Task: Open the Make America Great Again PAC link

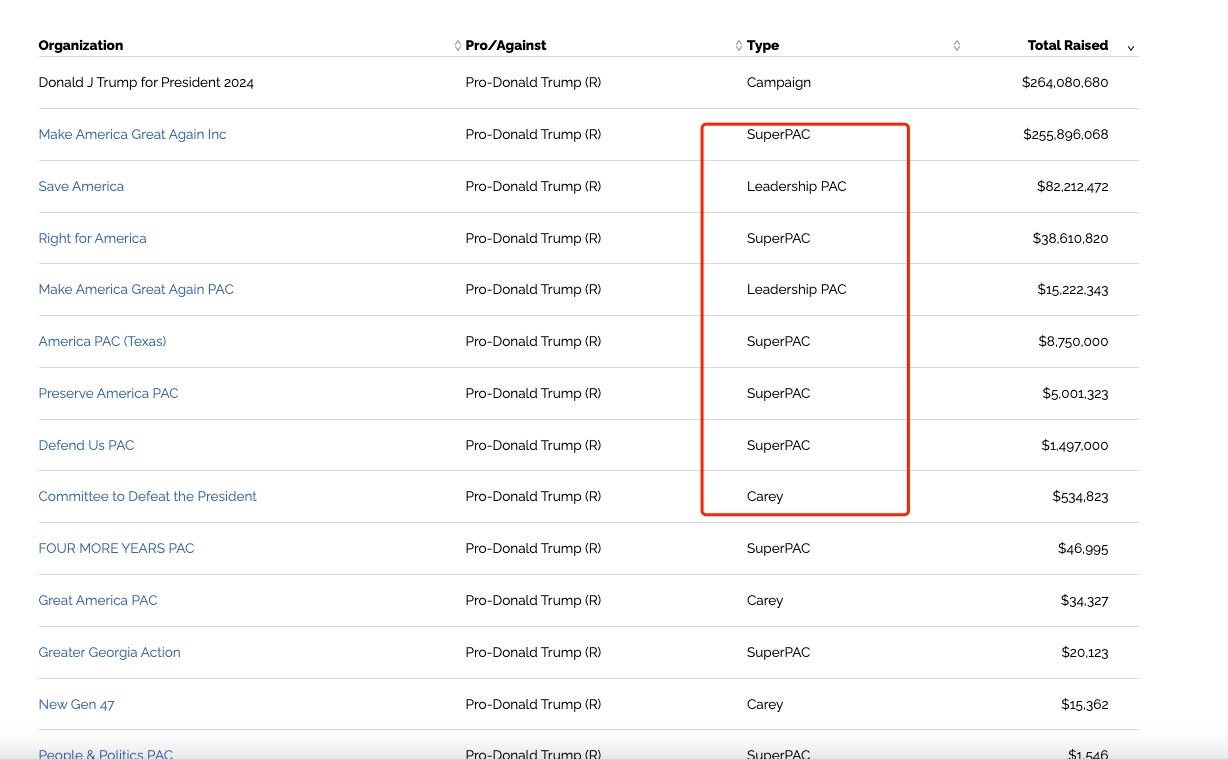Action: tap(136, 290)
